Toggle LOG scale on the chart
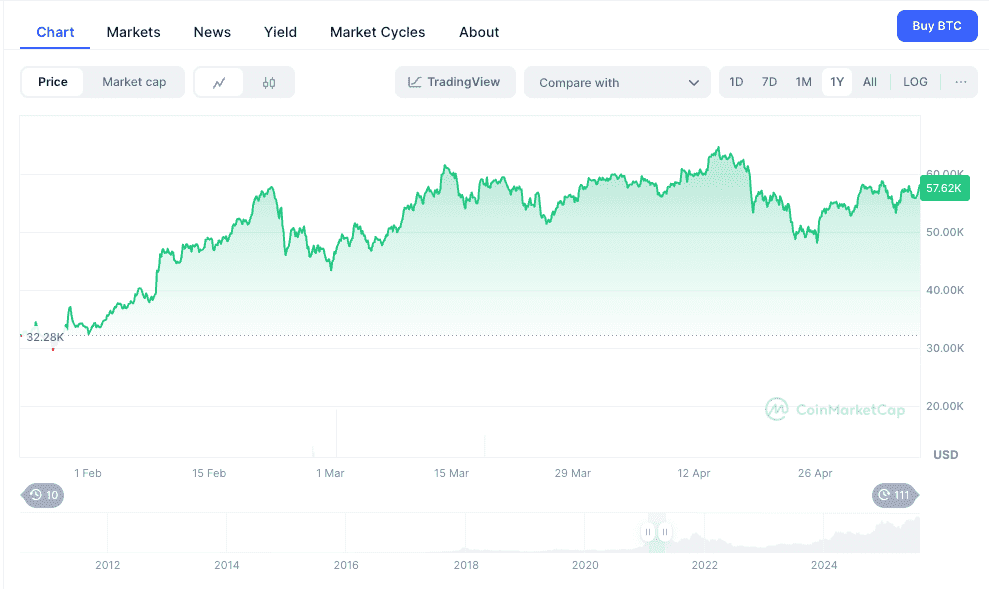Viewport: 989px width, 589px height. click(x=915, y=82)
